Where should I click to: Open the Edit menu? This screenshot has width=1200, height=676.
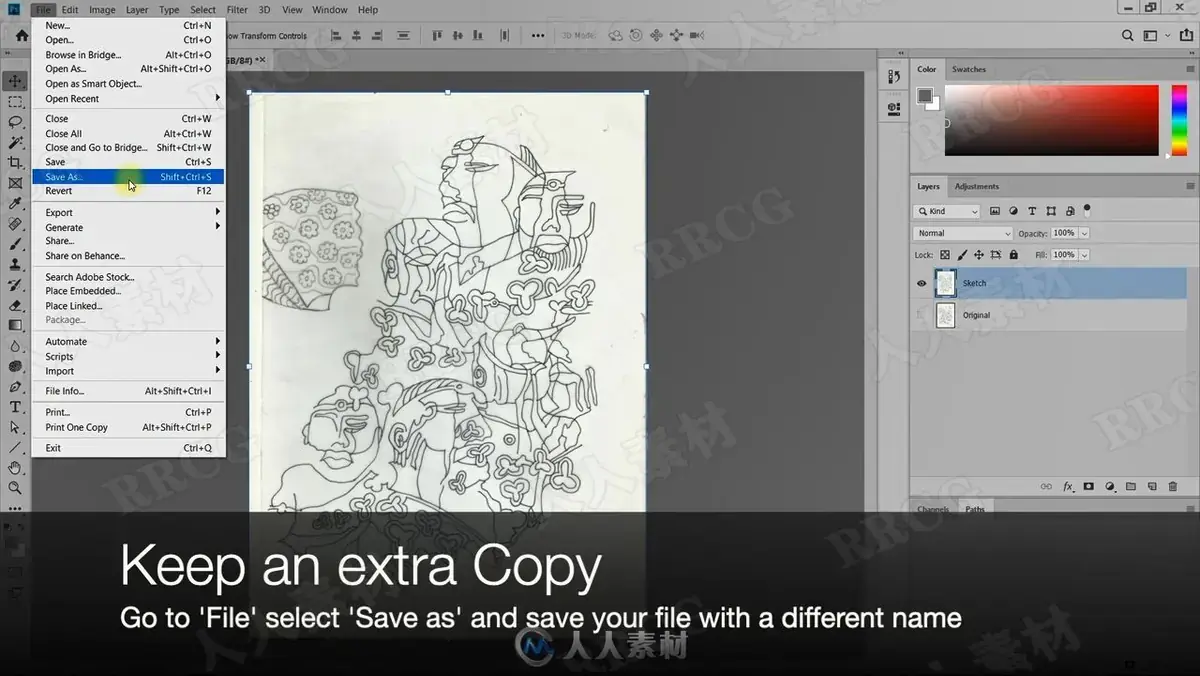[x=70, y=9]
